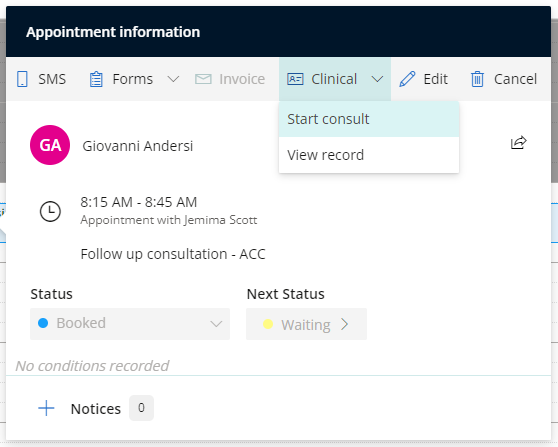Click the Notices count badge
This screenshot has width=558, height=447.
point(141,408)
